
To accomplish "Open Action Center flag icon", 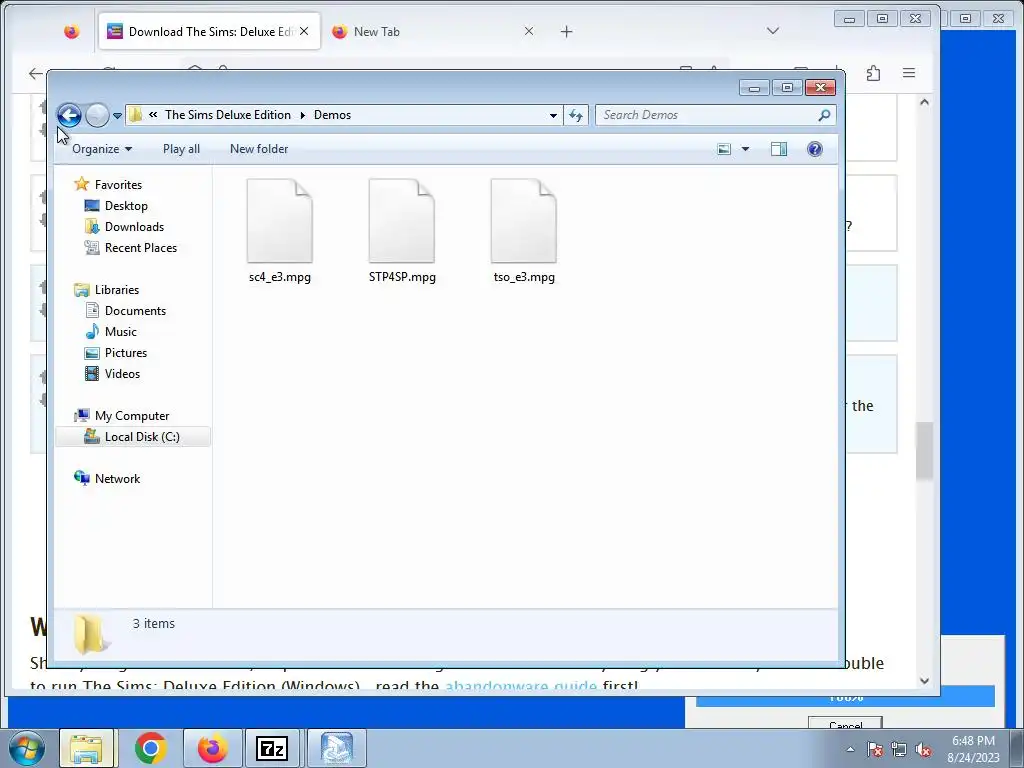I will 874,750.
